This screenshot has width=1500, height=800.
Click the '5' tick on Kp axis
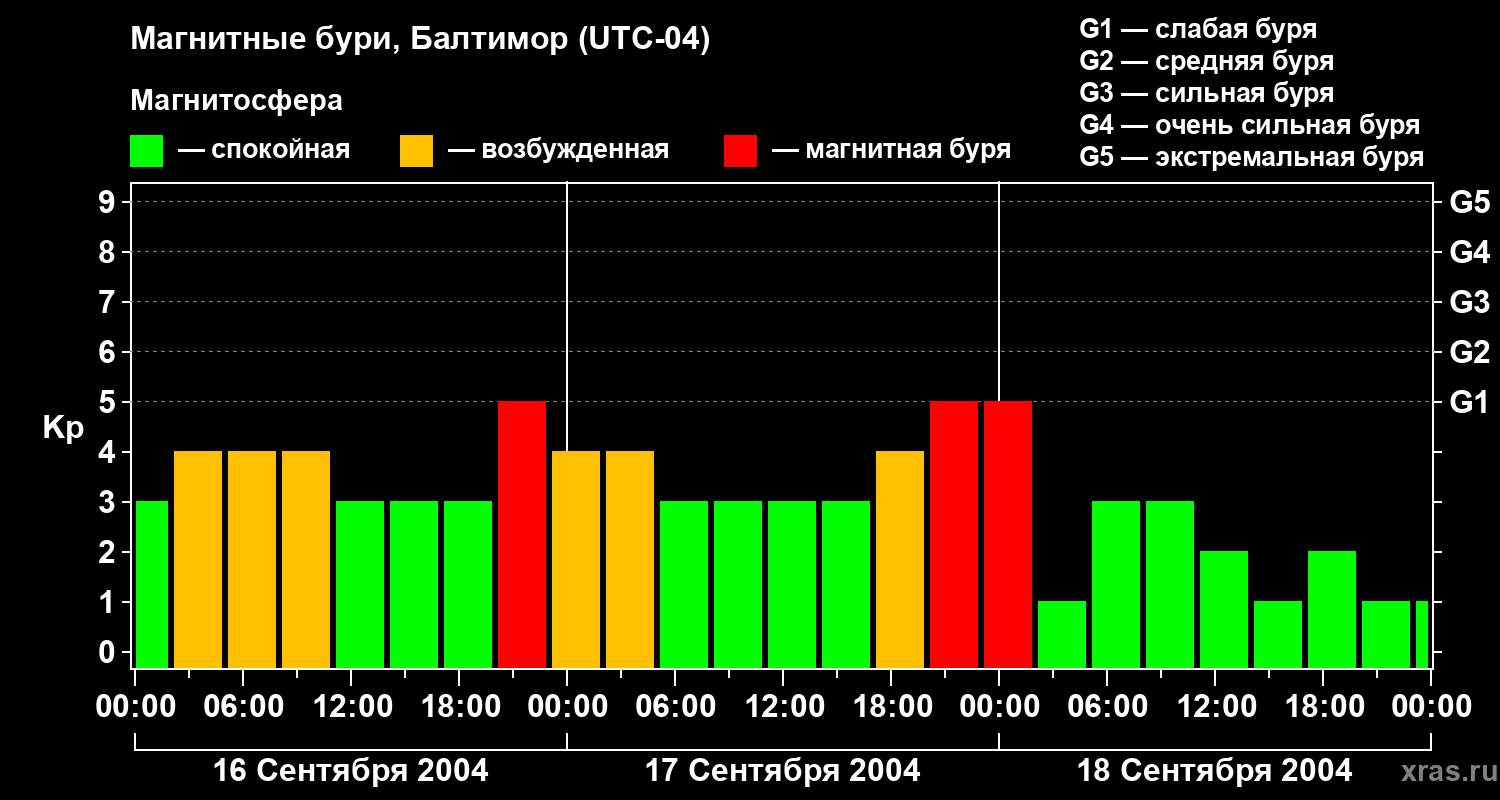(x=109, y=402)
